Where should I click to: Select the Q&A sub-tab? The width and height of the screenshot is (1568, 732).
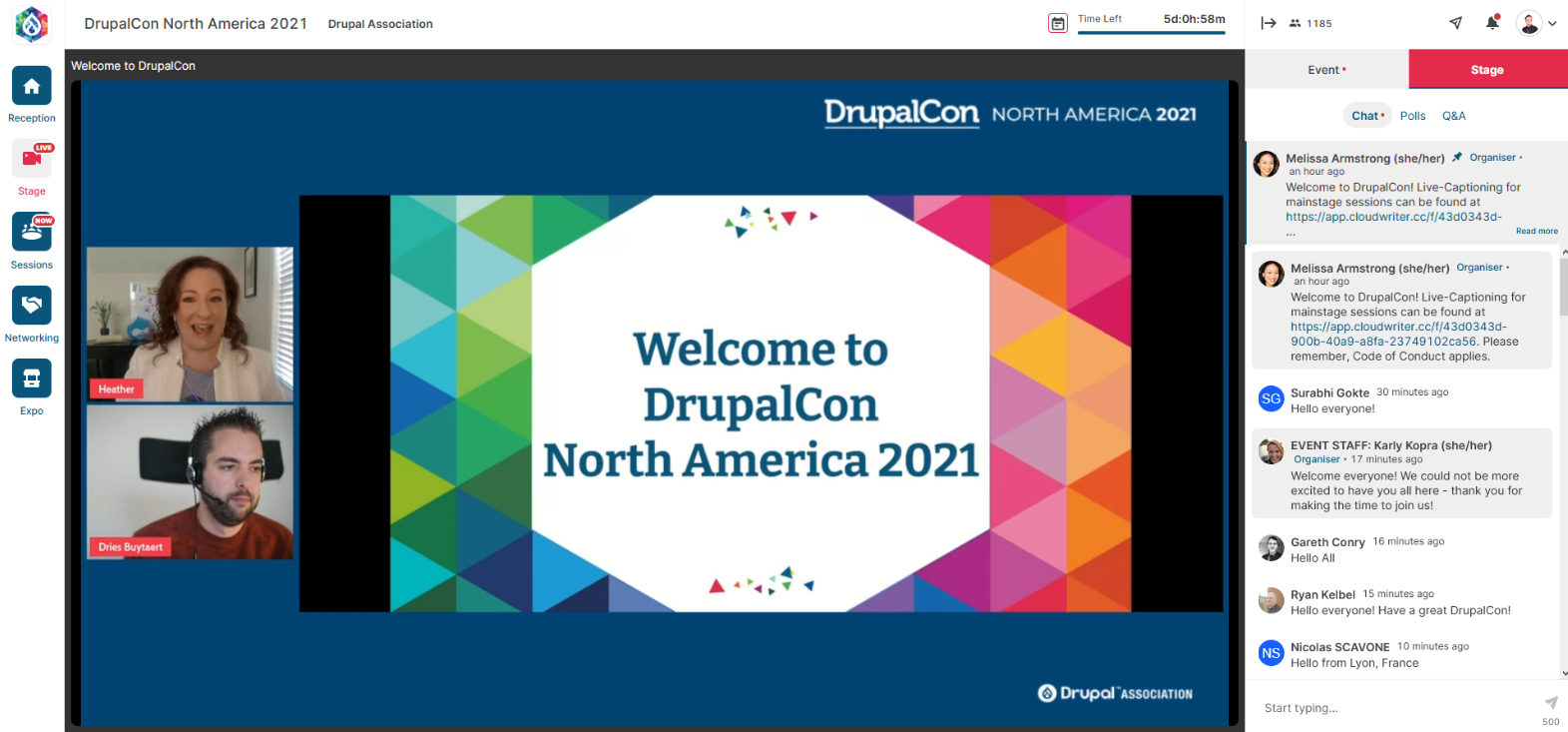1453,116
